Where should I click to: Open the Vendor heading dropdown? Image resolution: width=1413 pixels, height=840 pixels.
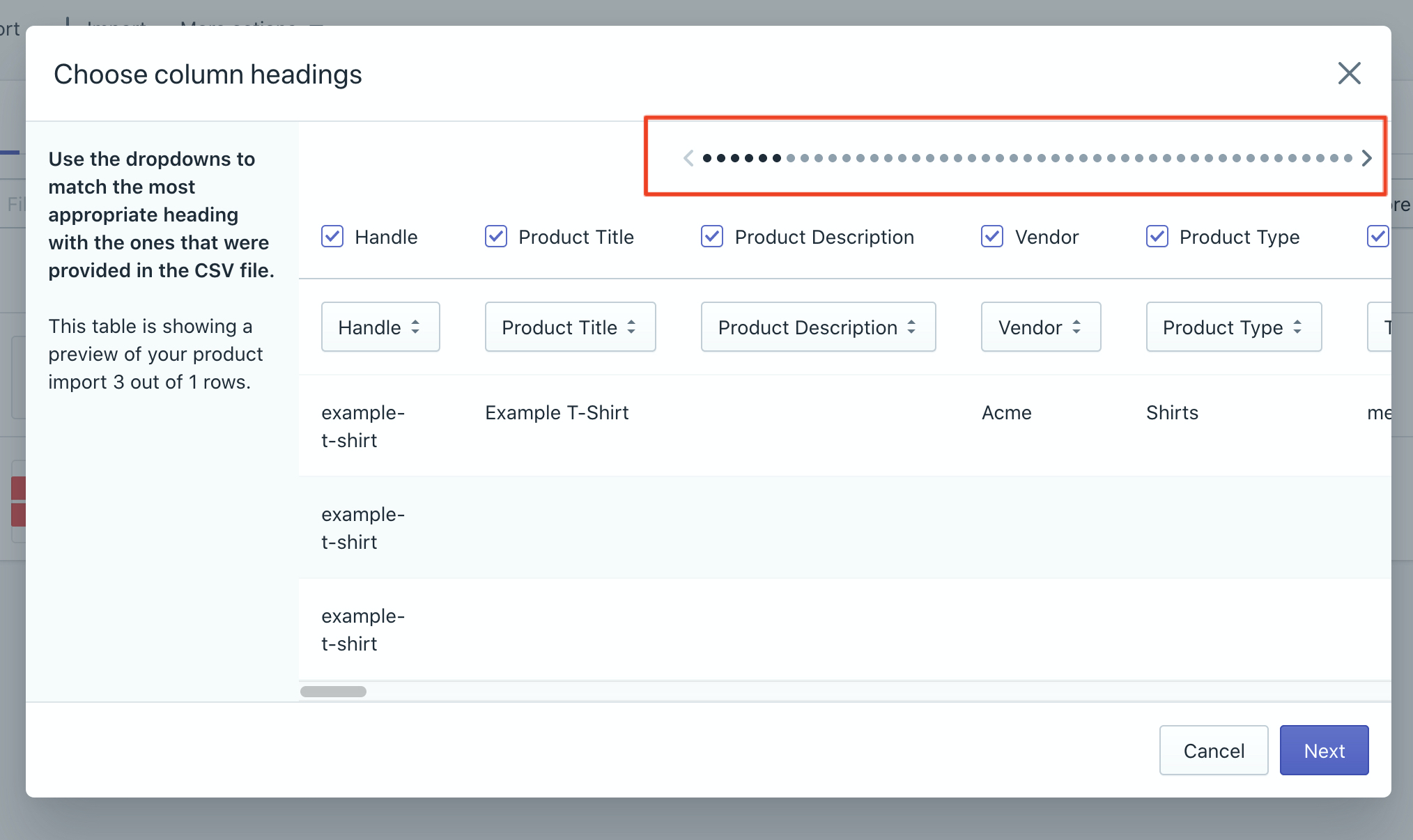click(1040, 327)
